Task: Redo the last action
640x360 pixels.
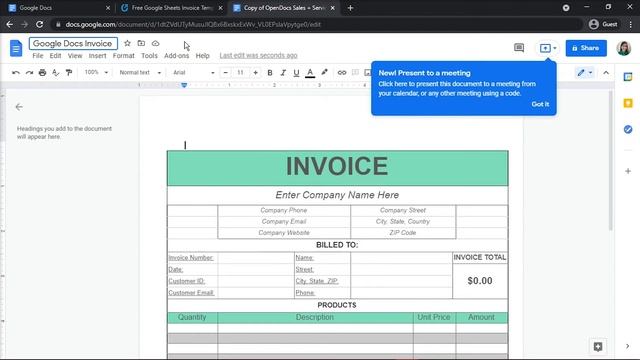Action: tap(29, 73)
